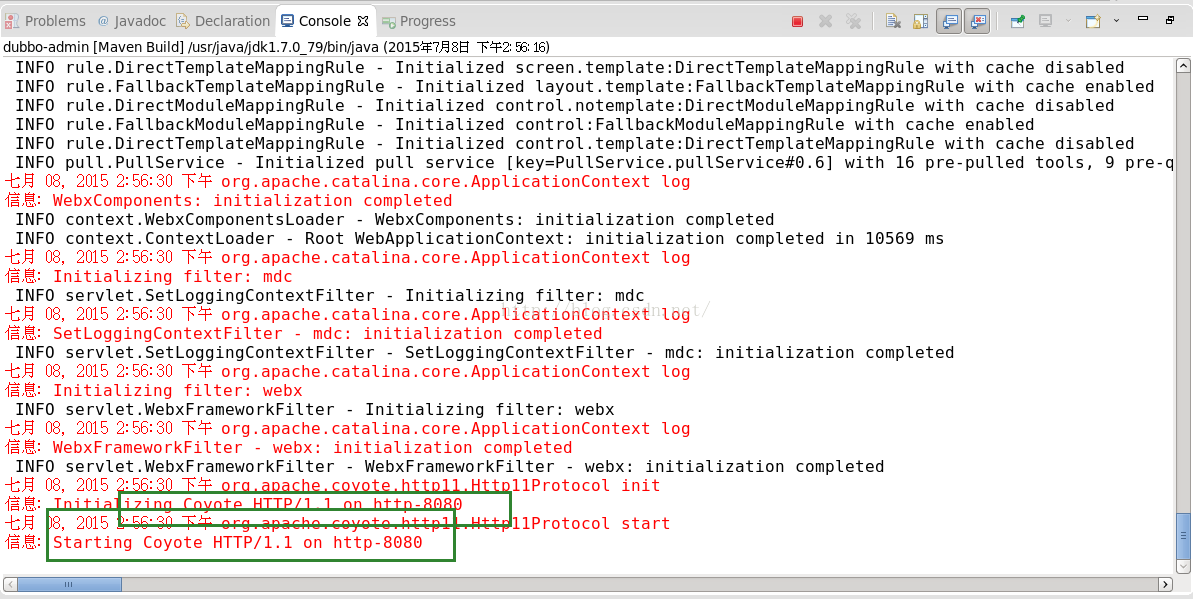Screen dimensions: 1193x599
Task: Close the Console tab with its X
Action: [363, 21]
